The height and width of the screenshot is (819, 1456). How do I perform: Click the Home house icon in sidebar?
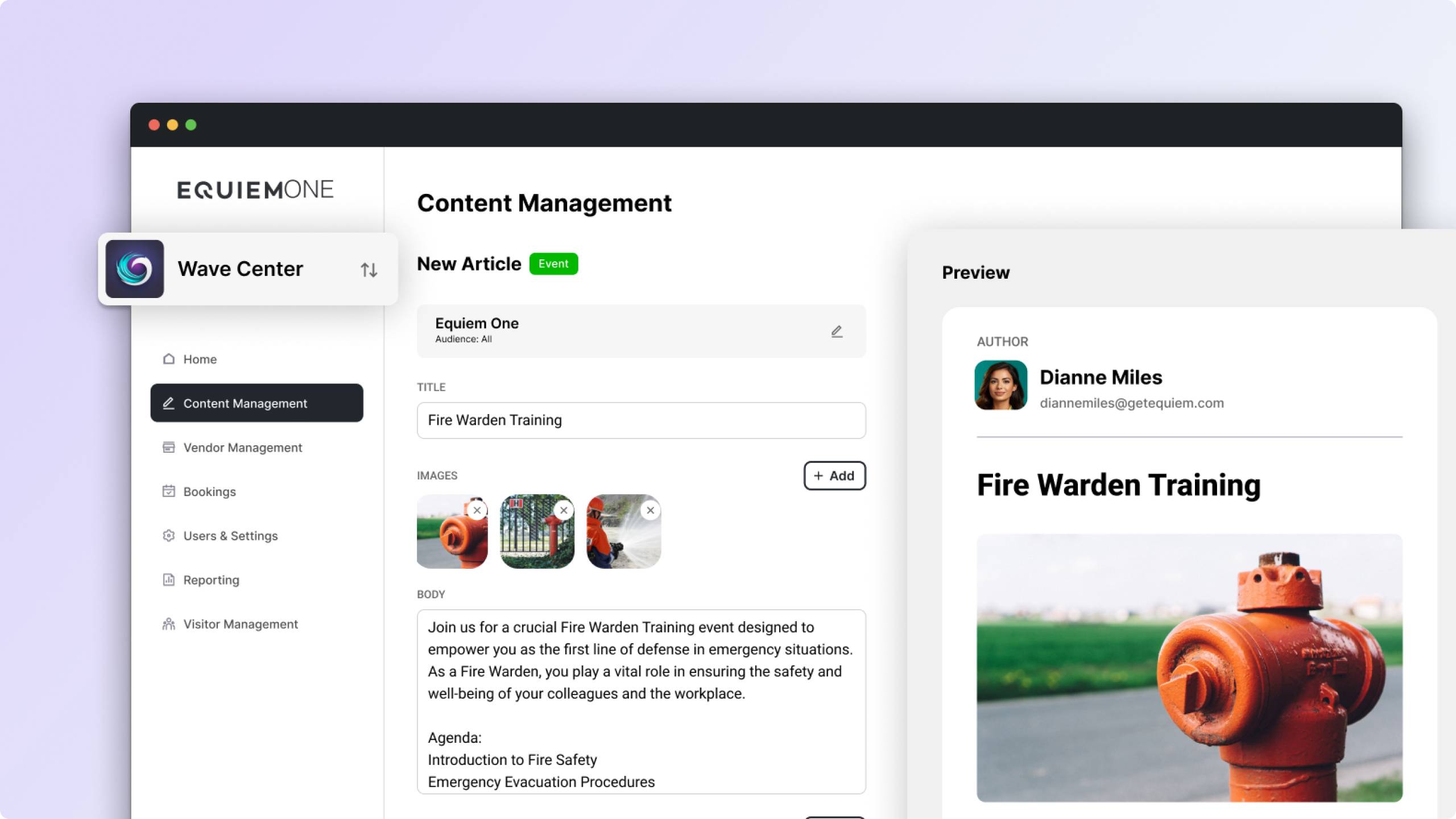coord(169,359)
